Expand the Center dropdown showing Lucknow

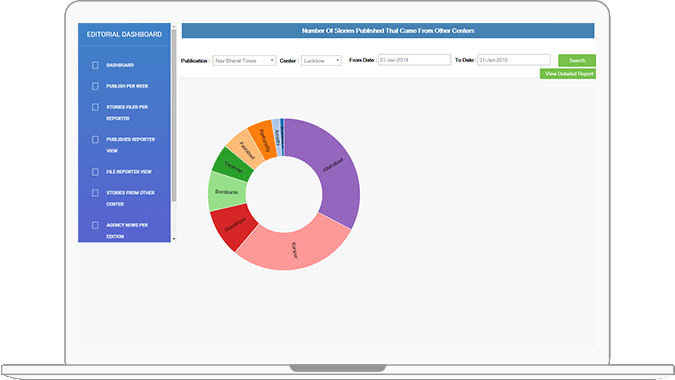(x=321, y=61)
